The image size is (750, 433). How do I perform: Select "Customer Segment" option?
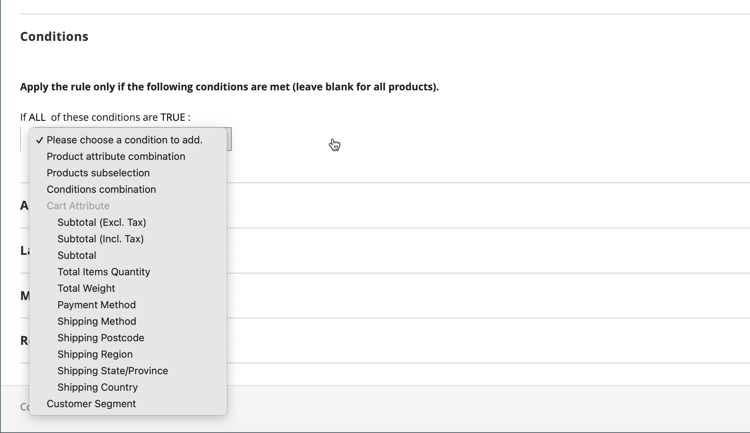pyautogui.click(x=91, y=404)
